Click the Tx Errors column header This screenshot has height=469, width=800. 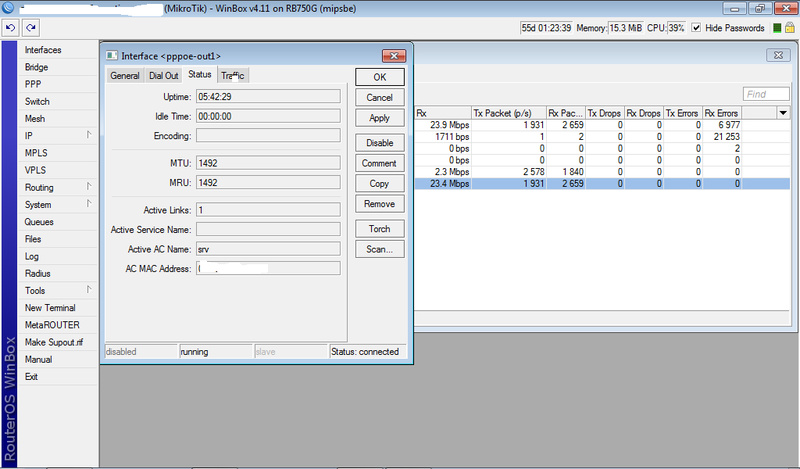683,113
